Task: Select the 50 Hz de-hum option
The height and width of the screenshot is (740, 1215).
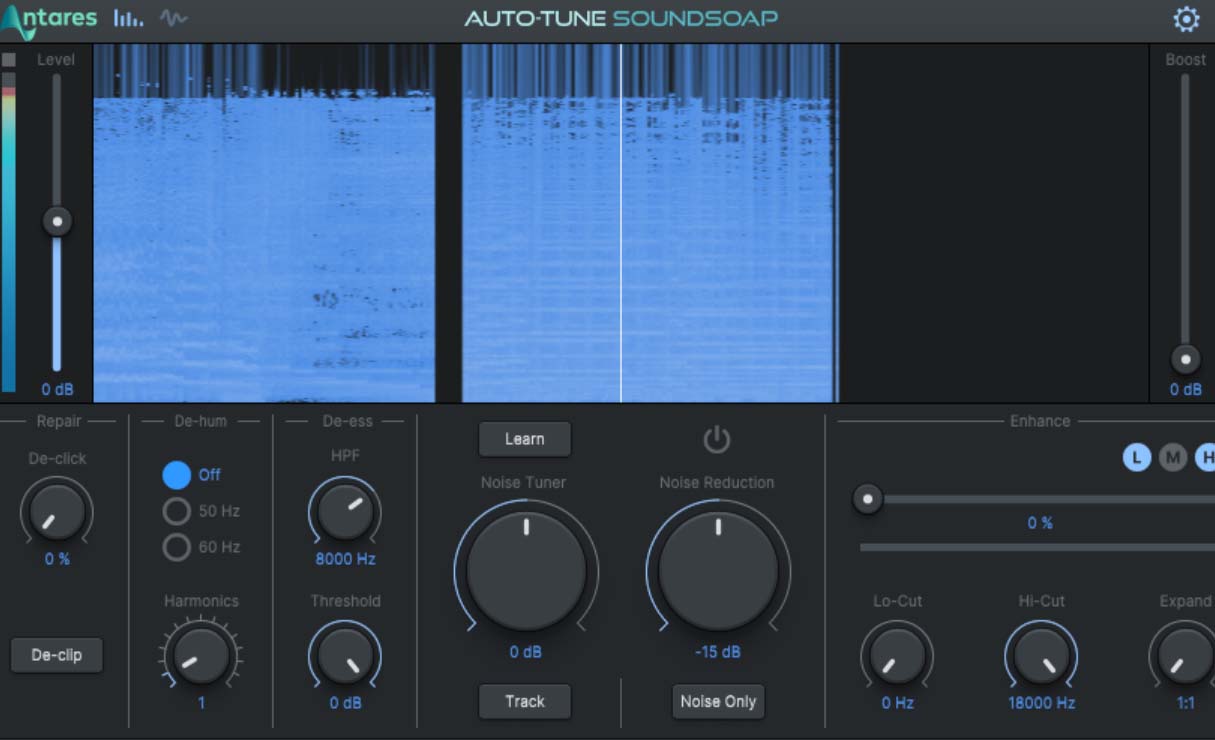Action: 177,511
